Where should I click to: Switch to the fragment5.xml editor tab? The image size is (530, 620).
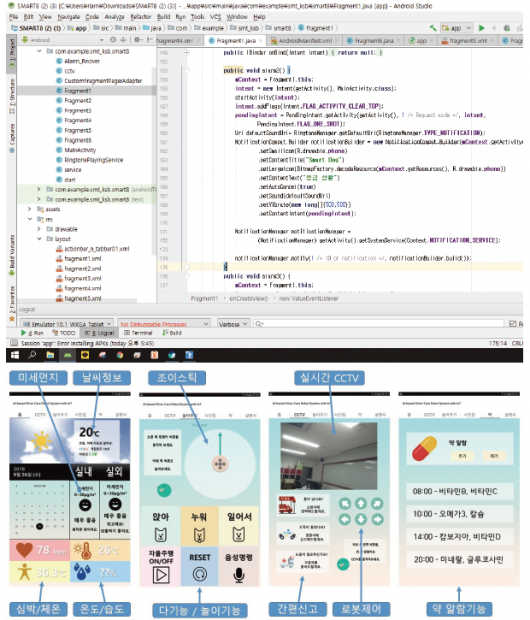[468, 40]
